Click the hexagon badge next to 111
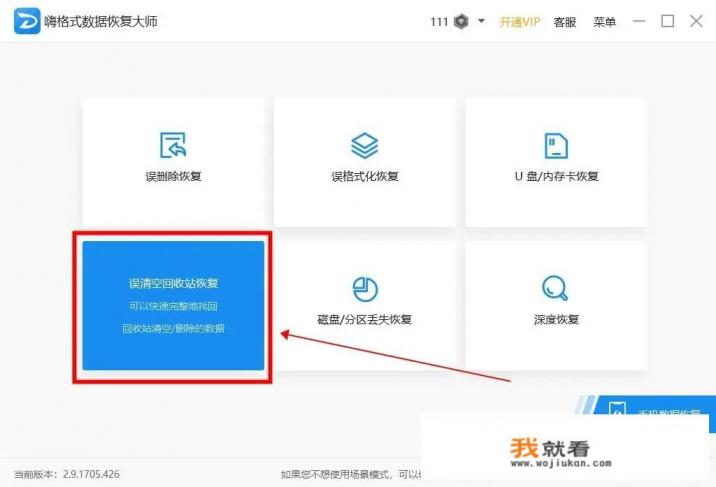The height and width of the screenshot is (487, 716). point(462,21)
